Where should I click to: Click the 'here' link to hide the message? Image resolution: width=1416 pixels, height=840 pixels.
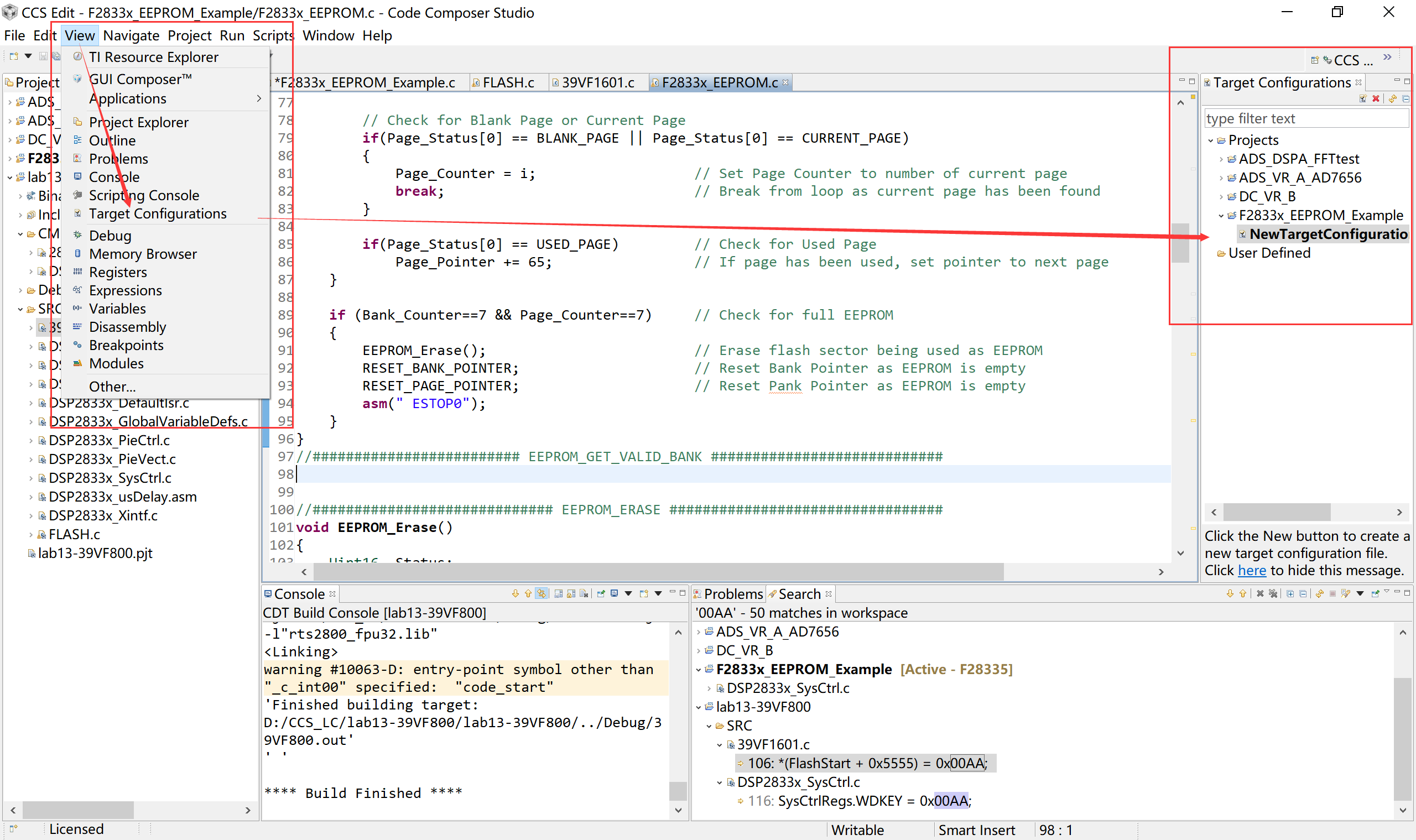(x=1252, y=571)
